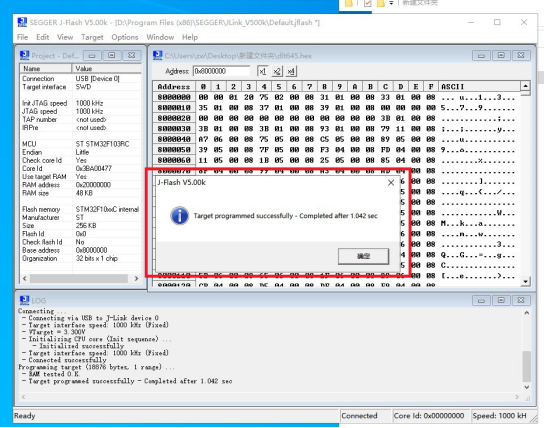Click the Value column header
The image size is (544, 428).
[x=107, y=69]
